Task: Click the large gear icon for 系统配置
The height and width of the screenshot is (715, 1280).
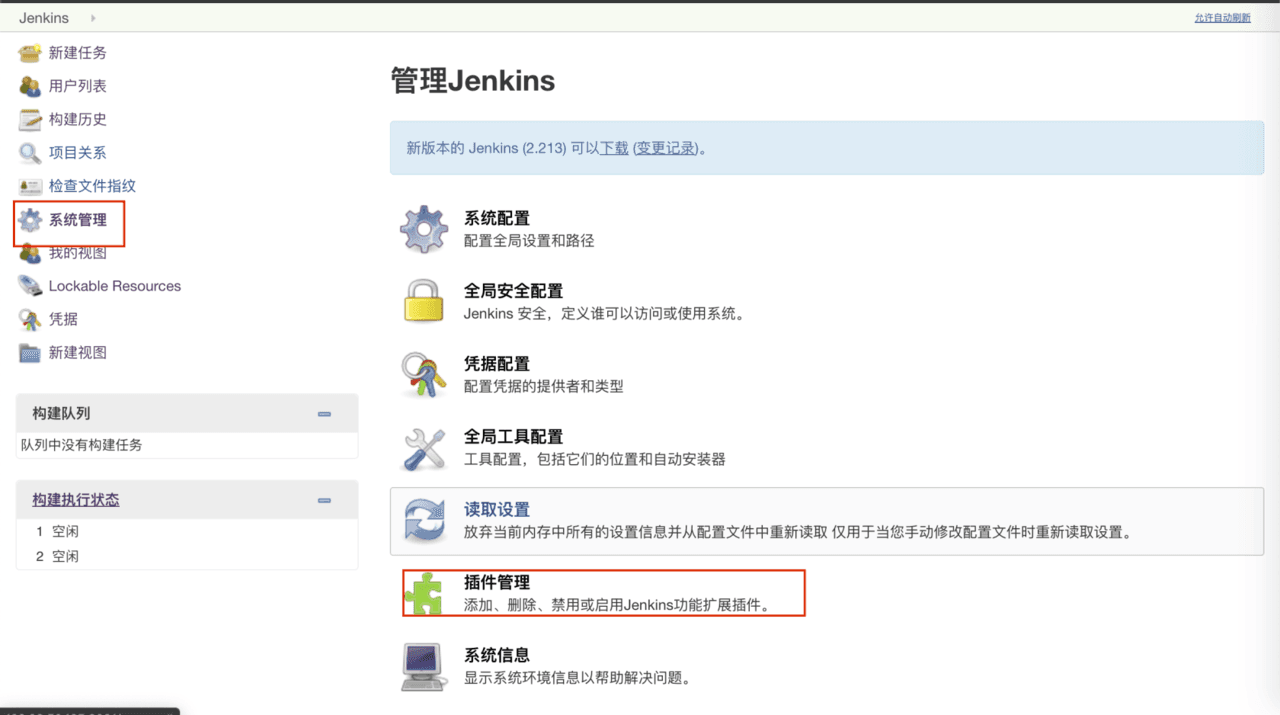Action: tap(424, 229)
